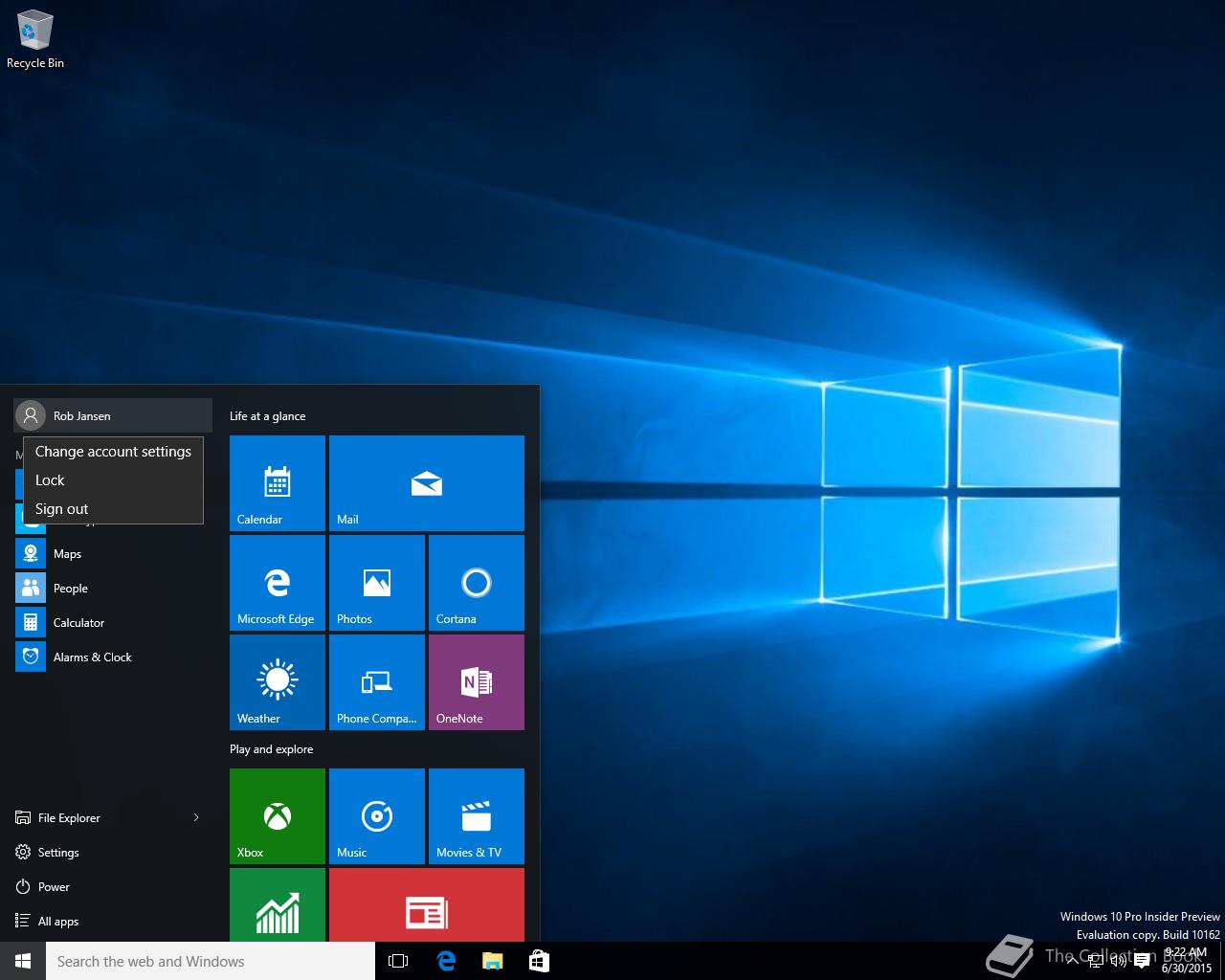Open Task View on the taskbar
The height and width of the screenshot is (980, 1225).
(x=398, y=961)
